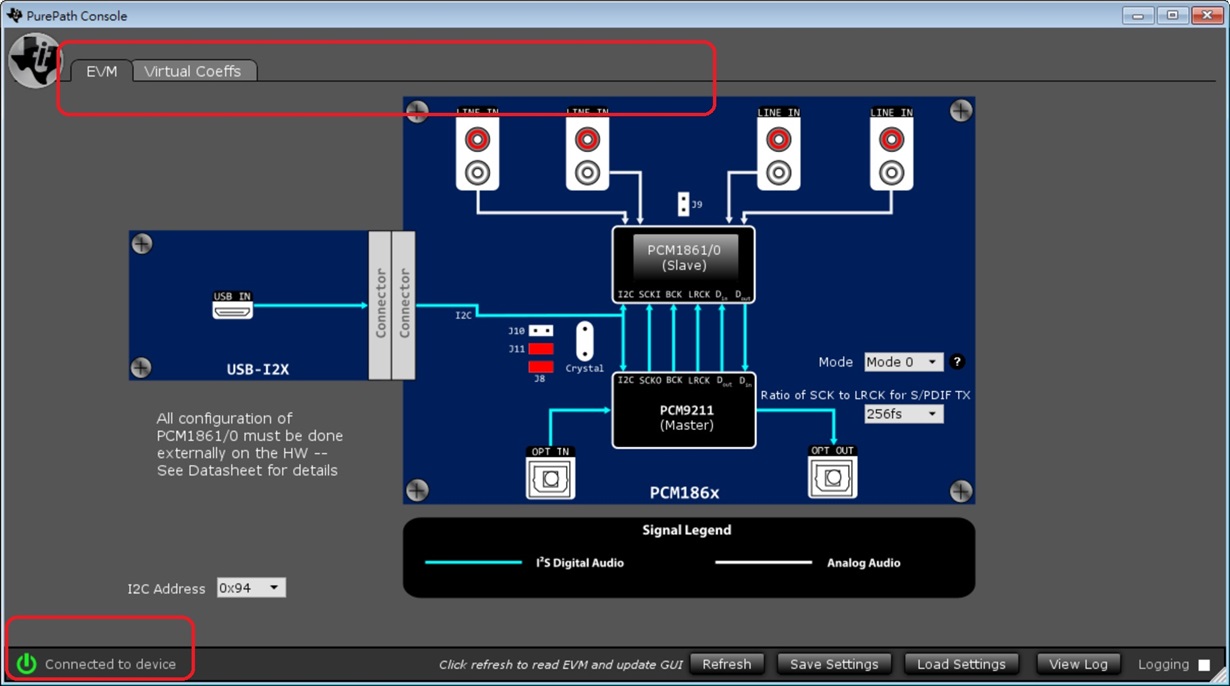Image resolution: width=1230 pixels, height=686 pixels.
Task: Click the OPT OUT optical jack icon
Action: point(832,477)
